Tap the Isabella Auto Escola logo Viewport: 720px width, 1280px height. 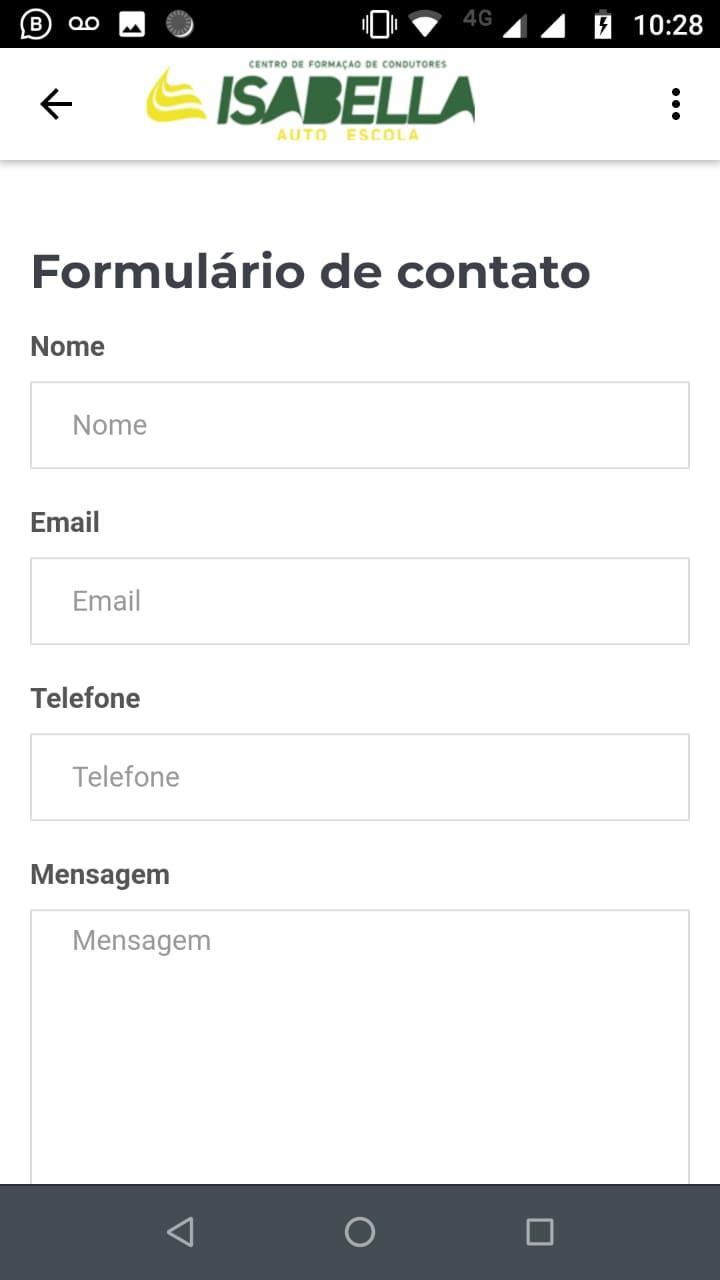point(311,102)
